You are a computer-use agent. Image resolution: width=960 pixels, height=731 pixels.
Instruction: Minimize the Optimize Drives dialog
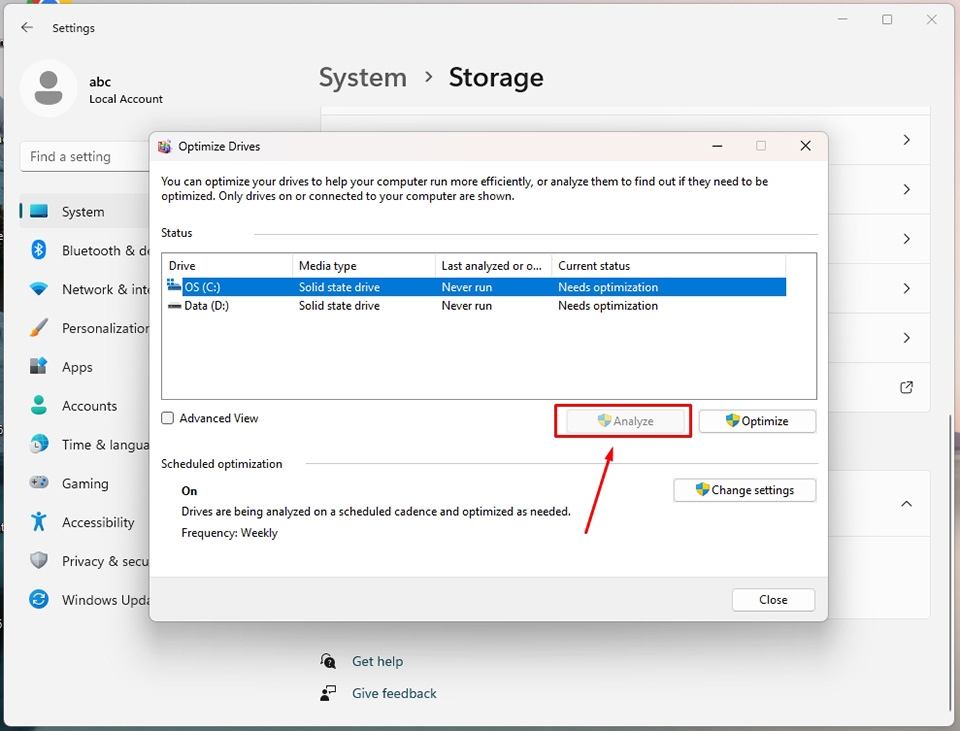click(717, 146)
